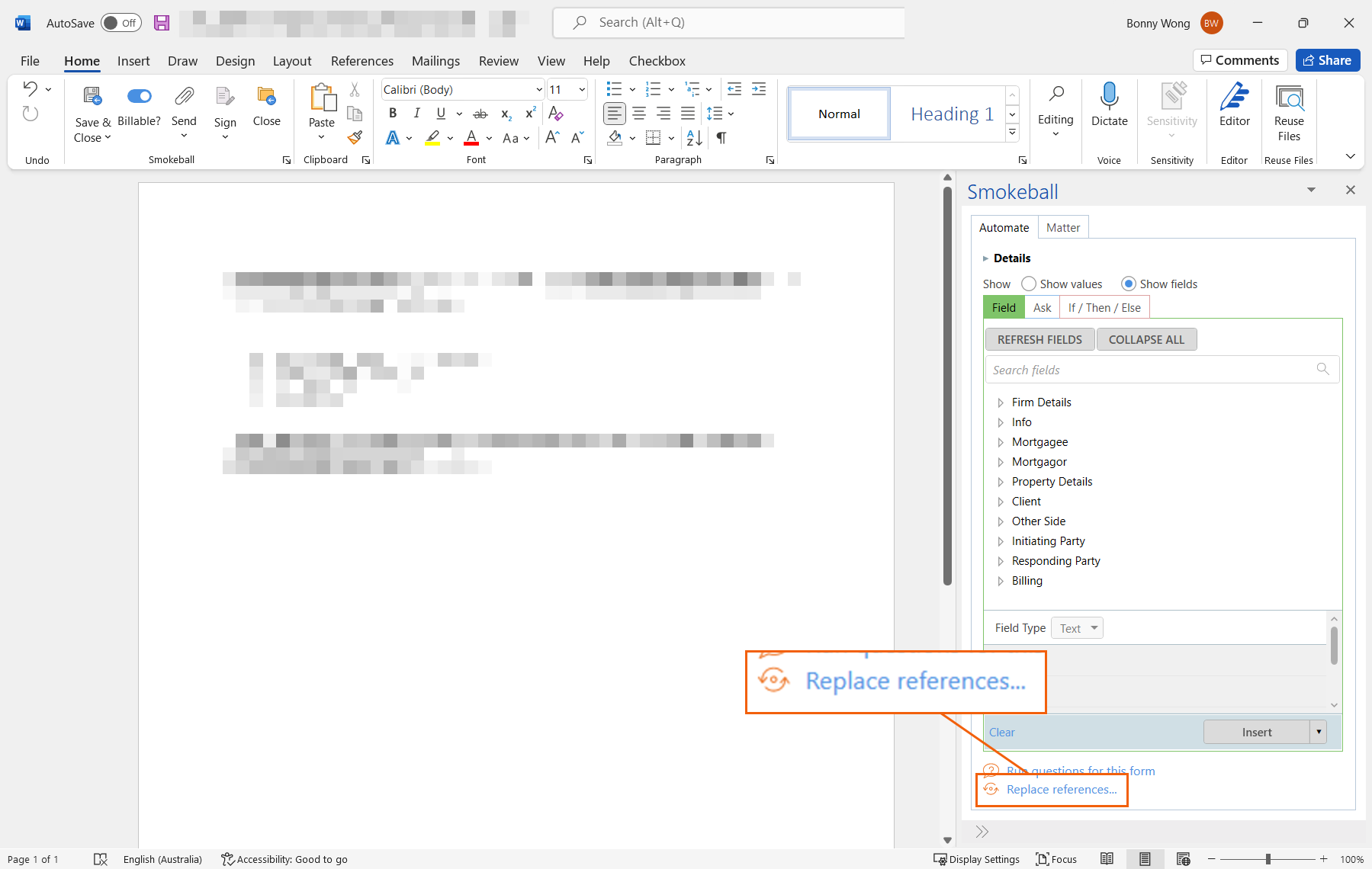Click Increase Indent icon
The width and height of the screenshot is (1372, 869).
click(759, 89)
